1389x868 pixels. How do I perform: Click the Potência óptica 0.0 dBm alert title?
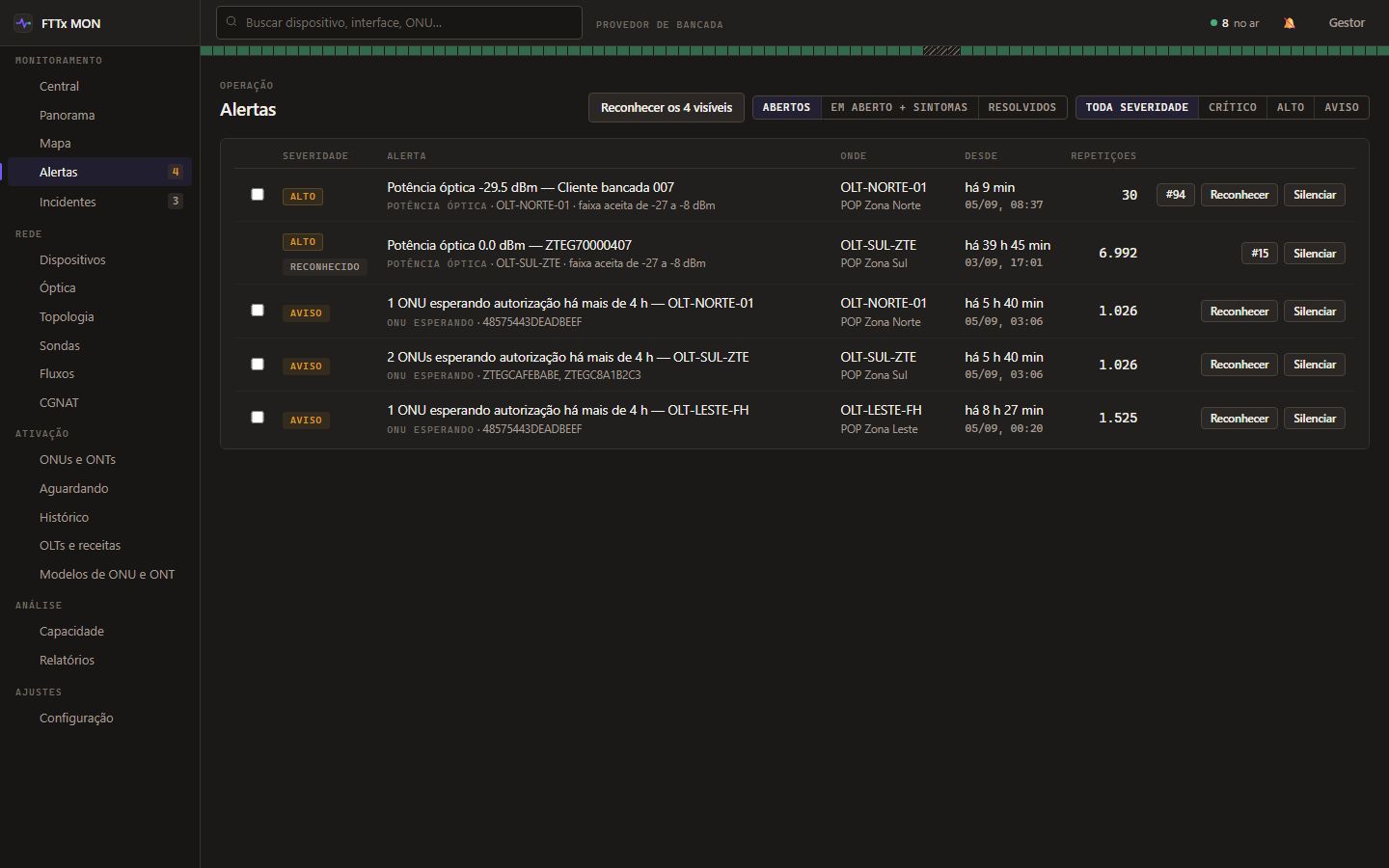point(509,245)
